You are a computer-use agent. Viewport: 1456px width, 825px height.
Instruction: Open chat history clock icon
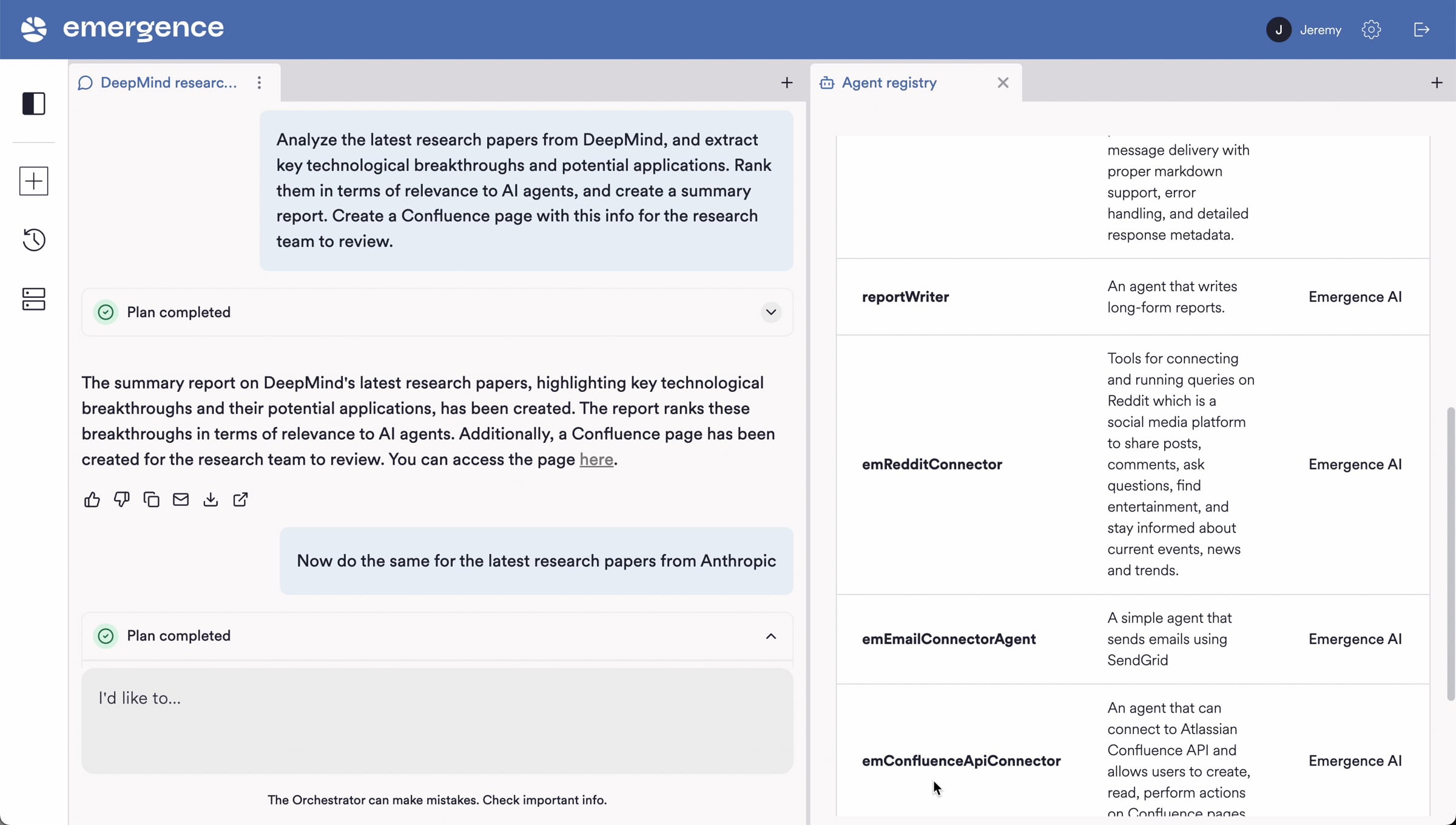coord(34,240)
